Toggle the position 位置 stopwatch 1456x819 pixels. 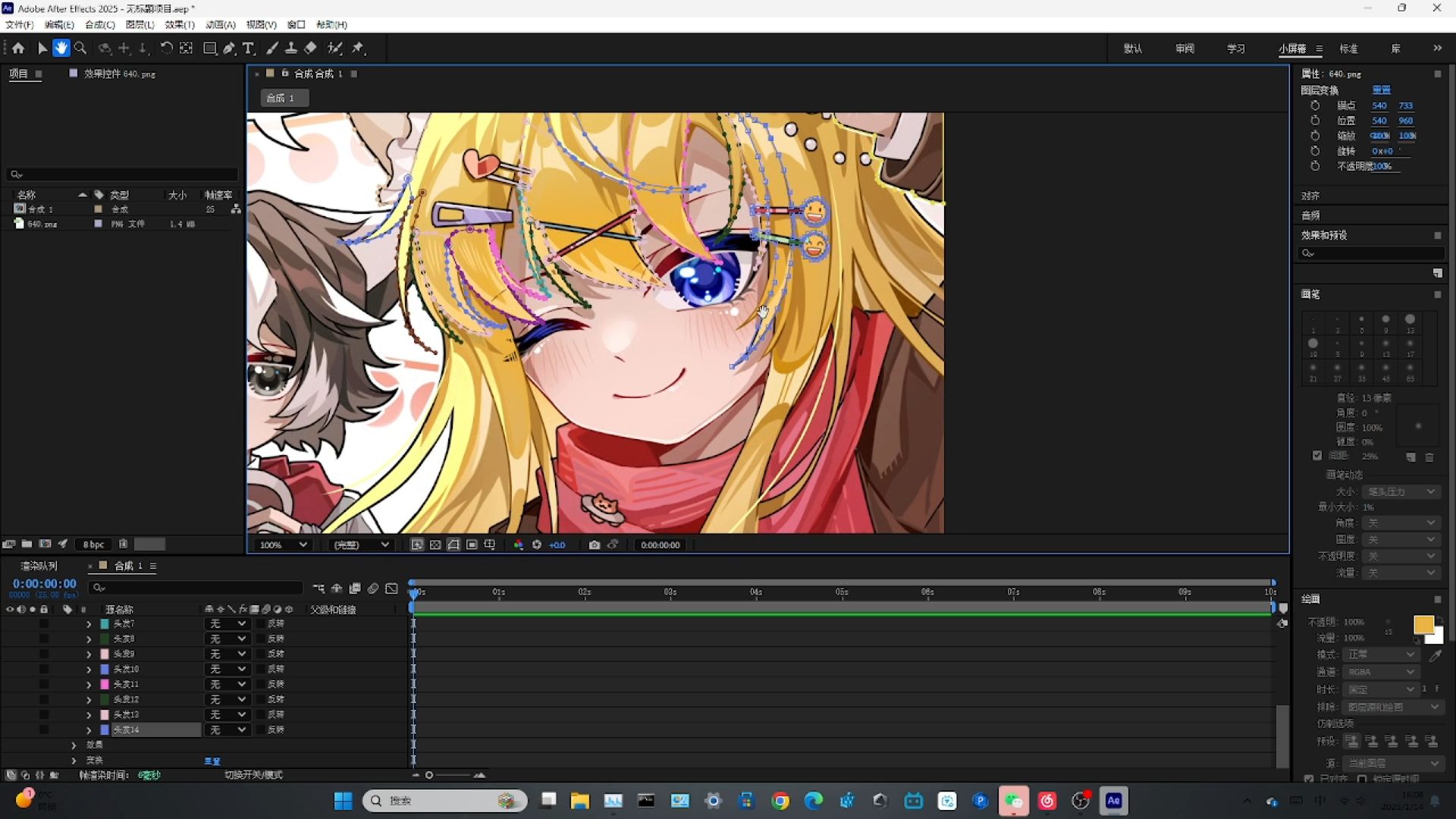[x=1316, y=121]
